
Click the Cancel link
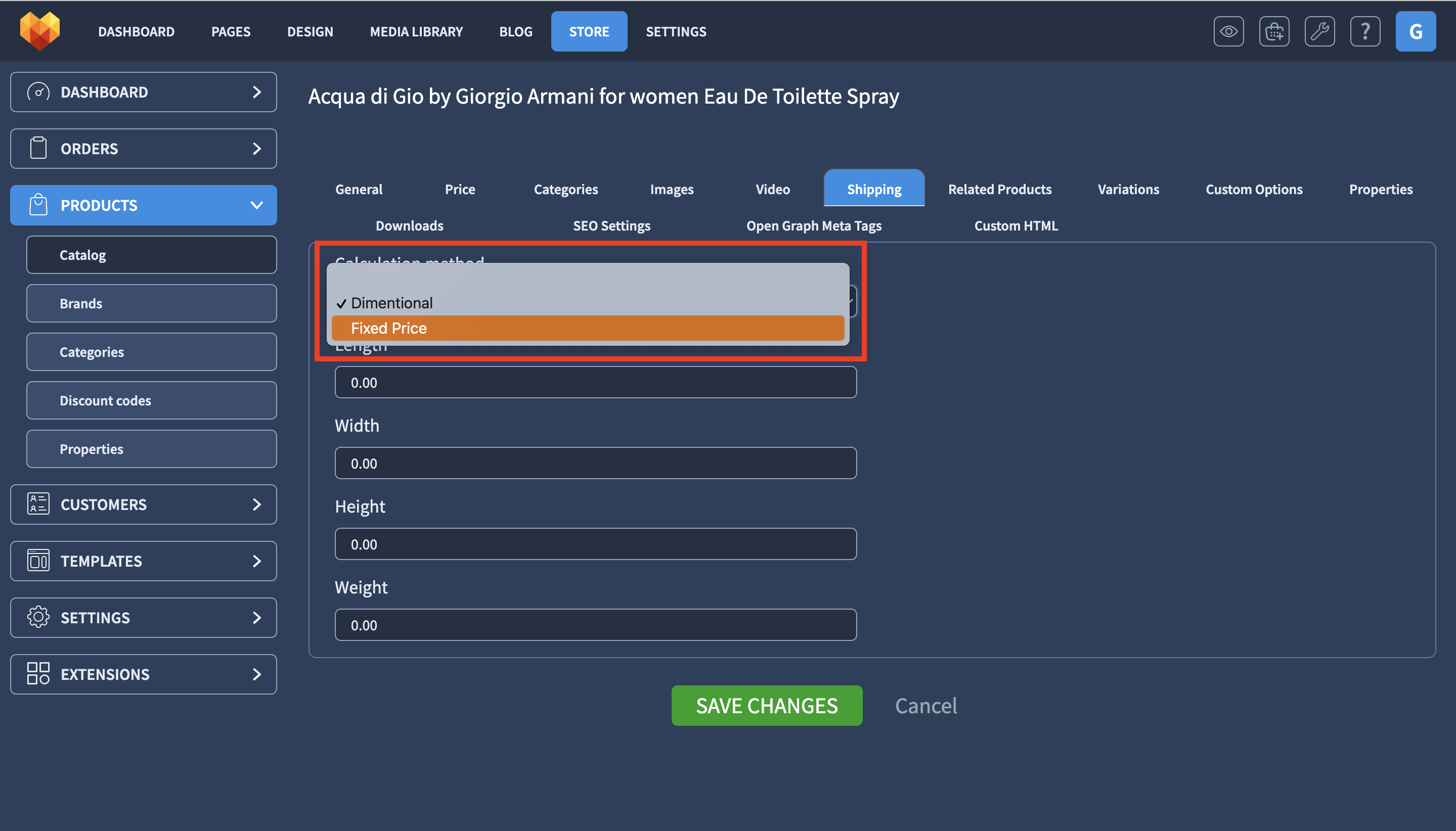tap(925, 706)
